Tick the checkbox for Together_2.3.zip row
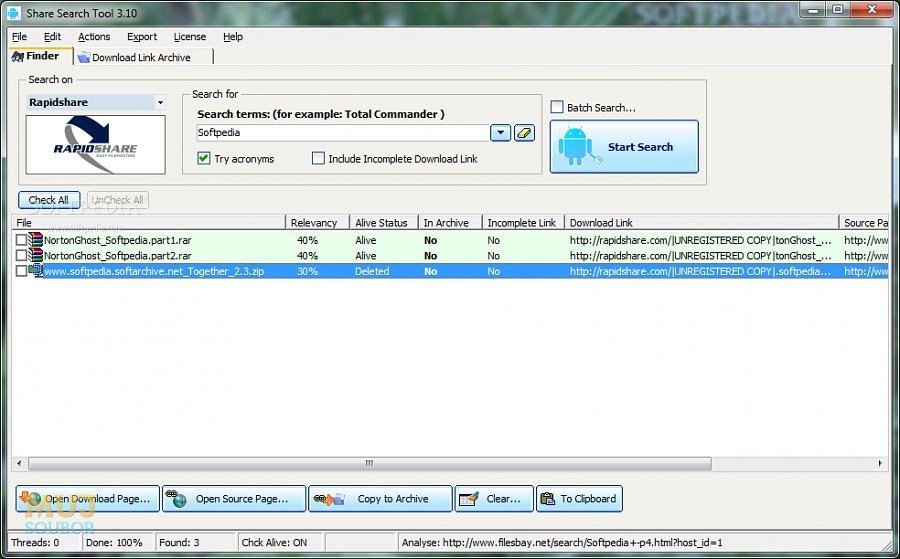Image resolution: width=900 pixels, height=559 pixels. tap(21, 271)
